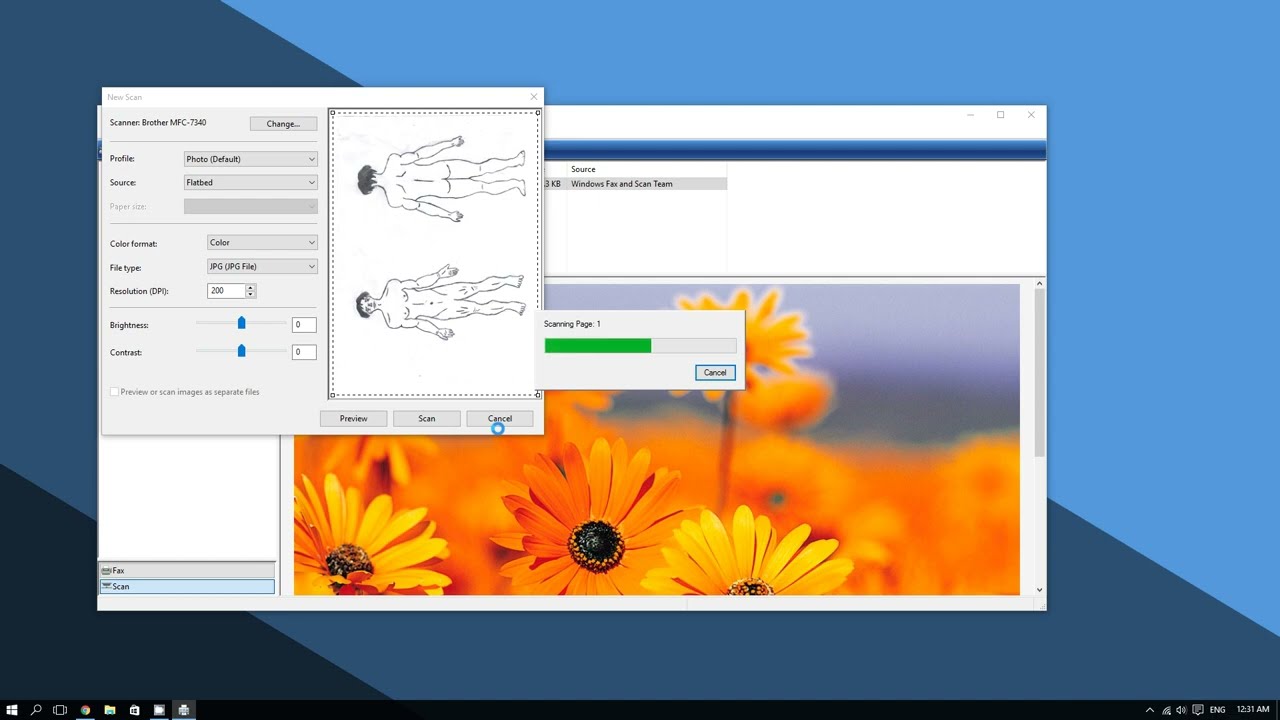Click the Resolution (DPI) input field
1280x720 pixels.
226,291
